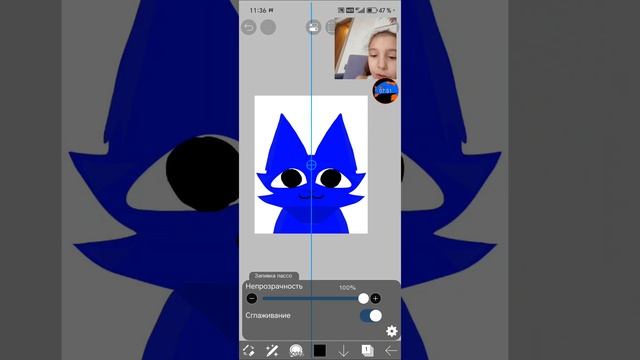The height and width of the screenshot is (360, 640).
Task: Open the brush-eraser switch tool
Action: 249,350
